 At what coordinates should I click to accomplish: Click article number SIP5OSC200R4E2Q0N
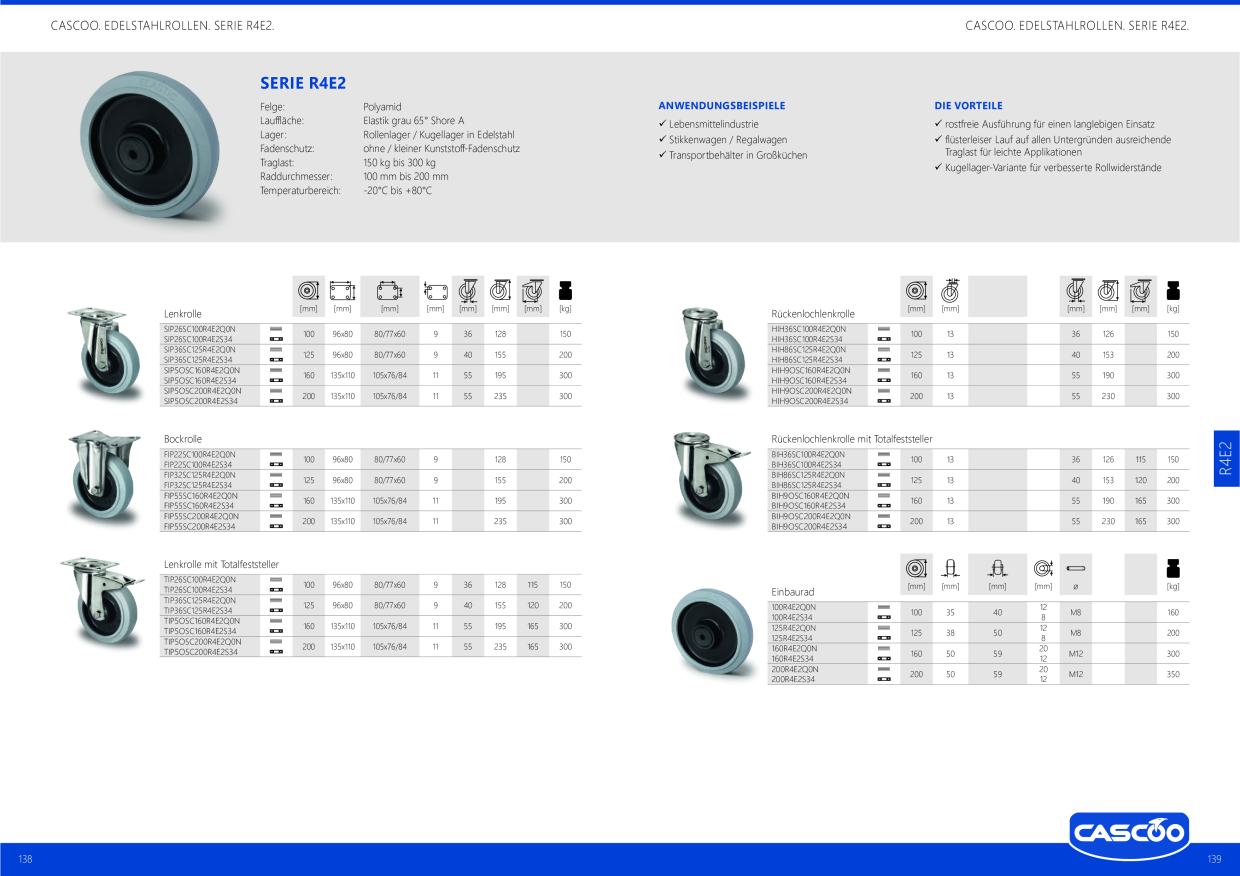tap(202, 391)
